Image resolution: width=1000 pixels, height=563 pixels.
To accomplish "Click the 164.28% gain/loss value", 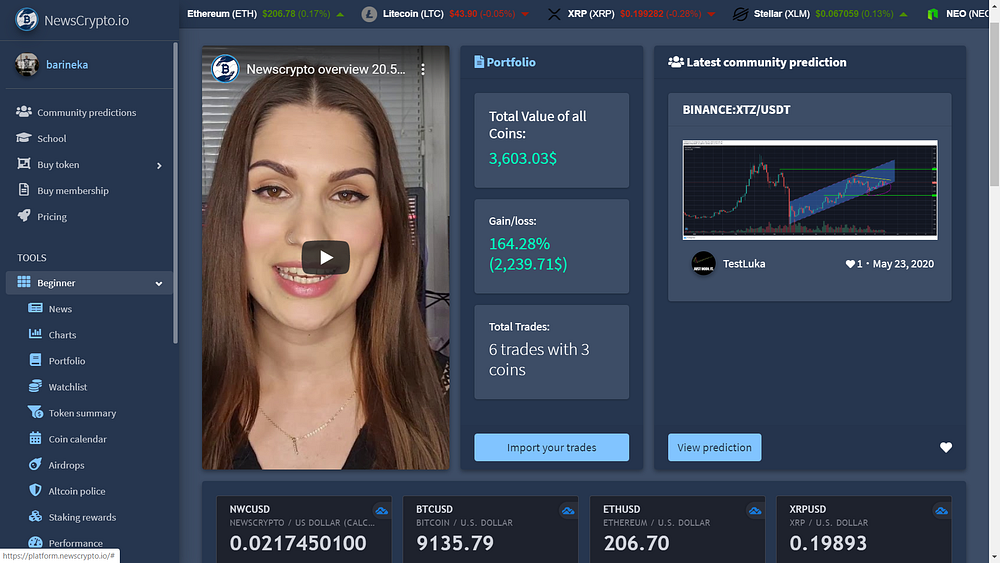I will coord(528,254).
